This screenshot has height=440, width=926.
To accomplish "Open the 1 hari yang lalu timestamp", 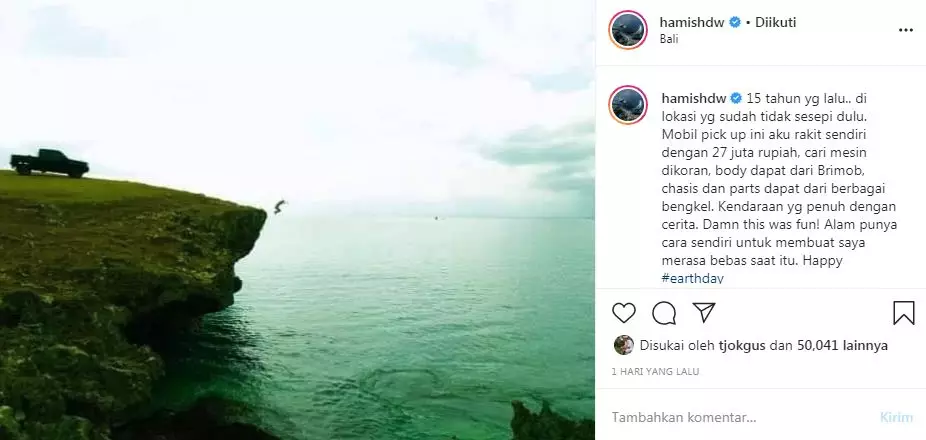I will coord(656,372).
